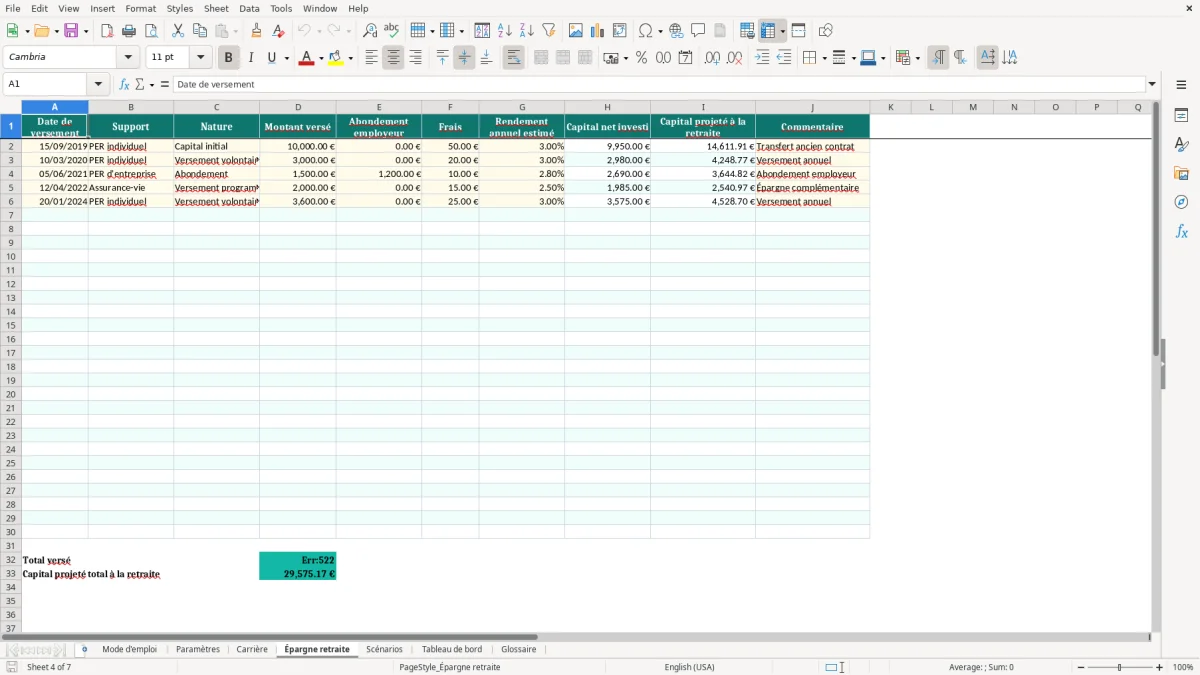Click row 33 header

(x=11, y=574)
